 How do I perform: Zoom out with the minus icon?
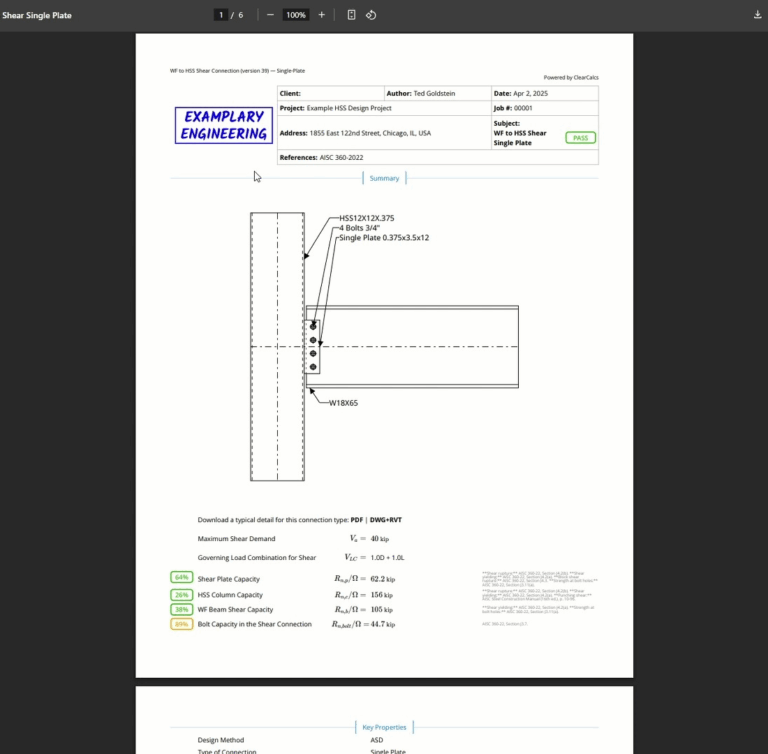(x=270, y=15)
